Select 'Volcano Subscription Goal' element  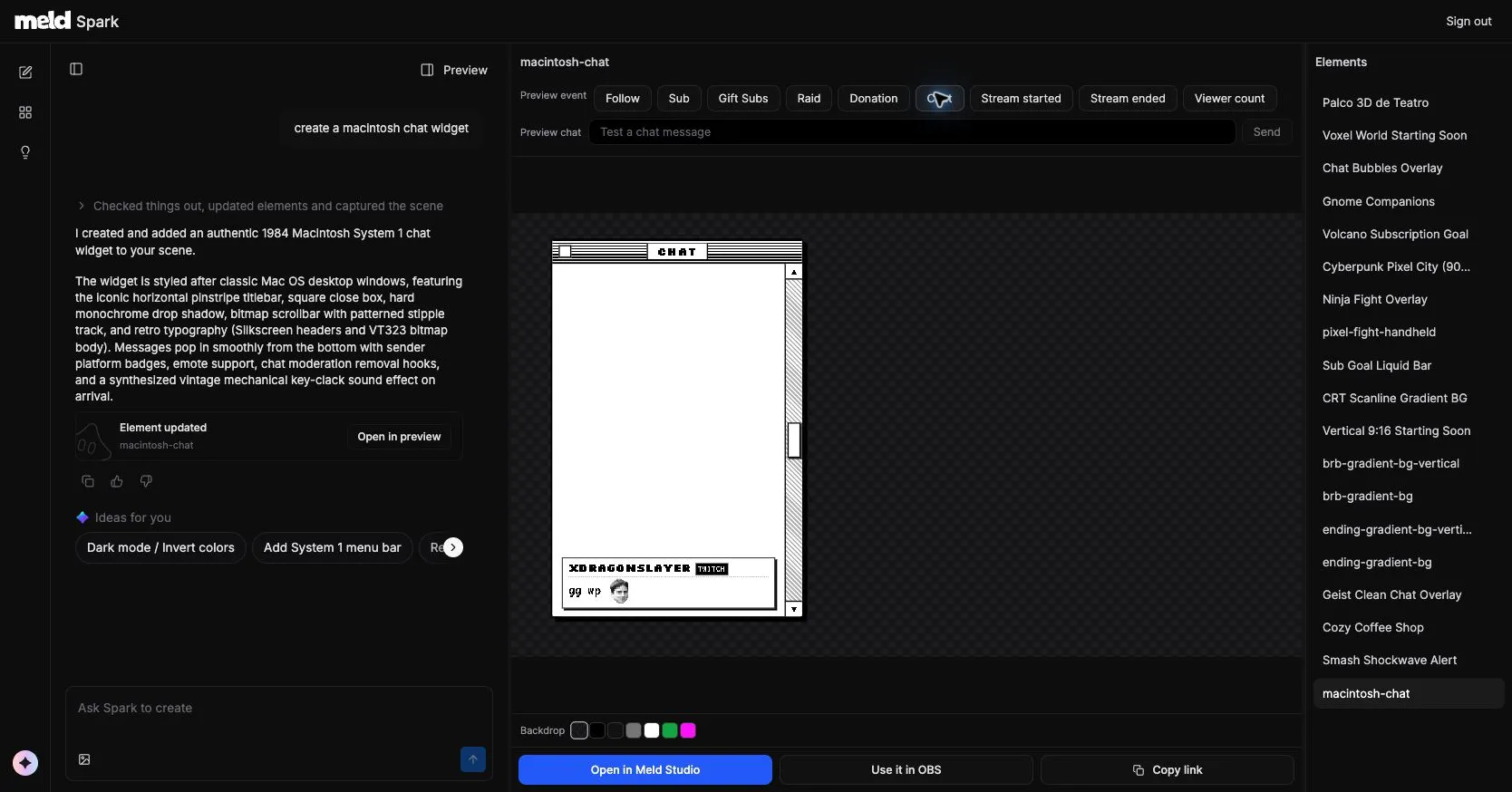pos(1409,234)
